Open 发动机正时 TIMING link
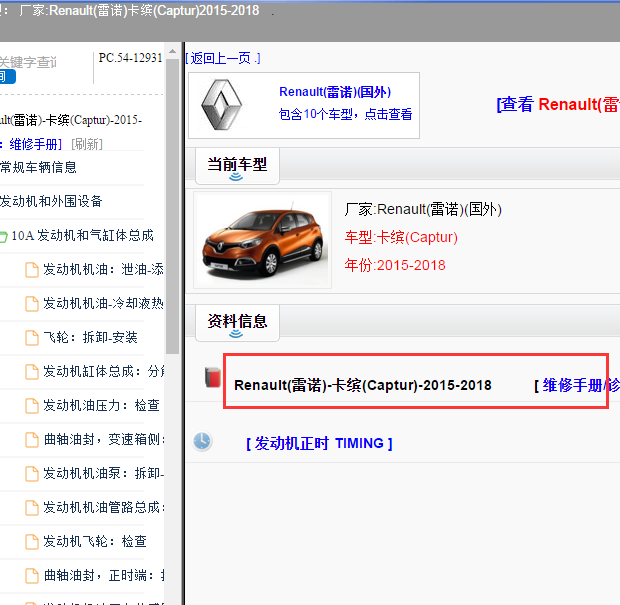Viewport: 620px width, 605px height. pos(319,443)
